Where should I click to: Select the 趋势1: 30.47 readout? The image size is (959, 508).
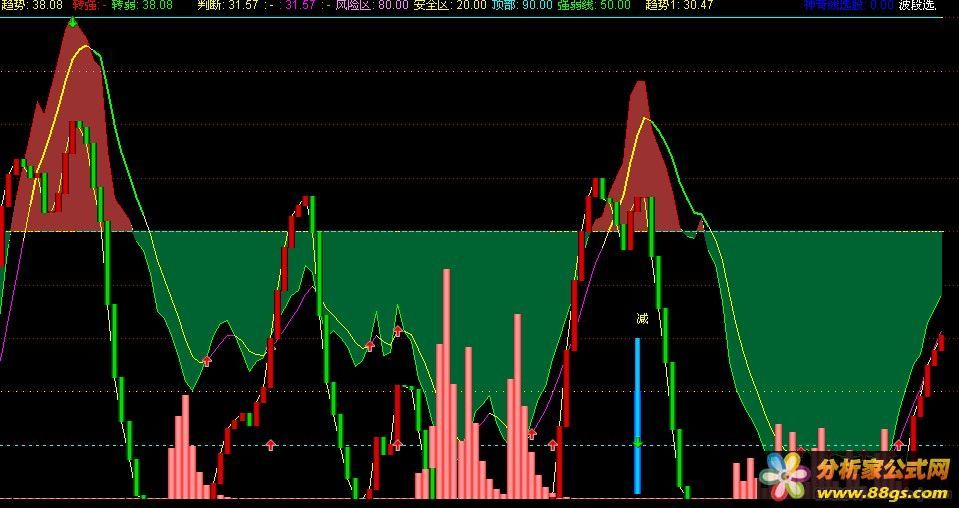[679, 6]
